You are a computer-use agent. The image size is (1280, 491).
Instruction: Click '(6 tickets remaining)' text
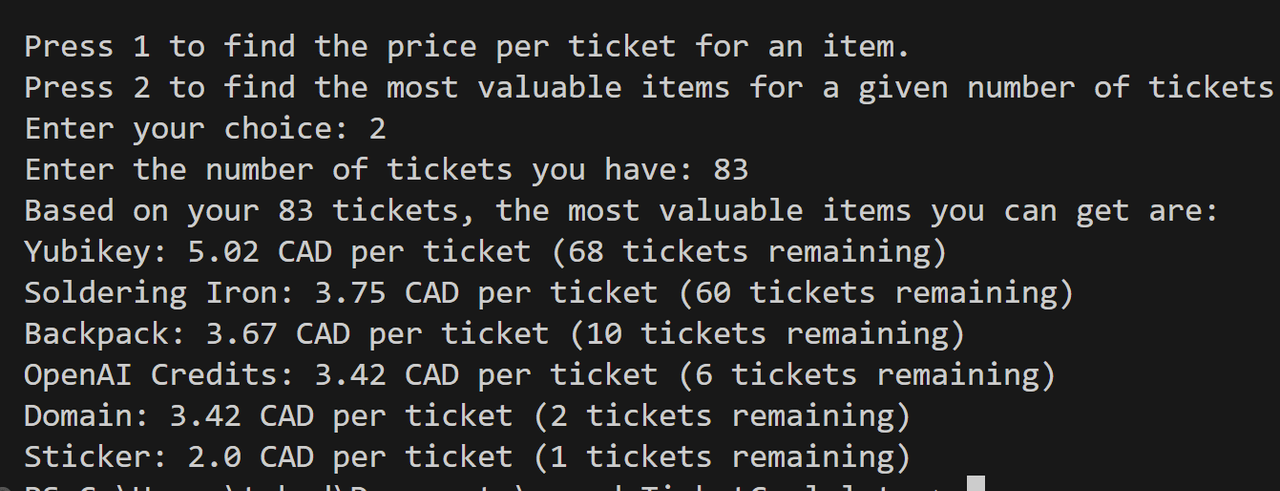(x=867, y=375)
